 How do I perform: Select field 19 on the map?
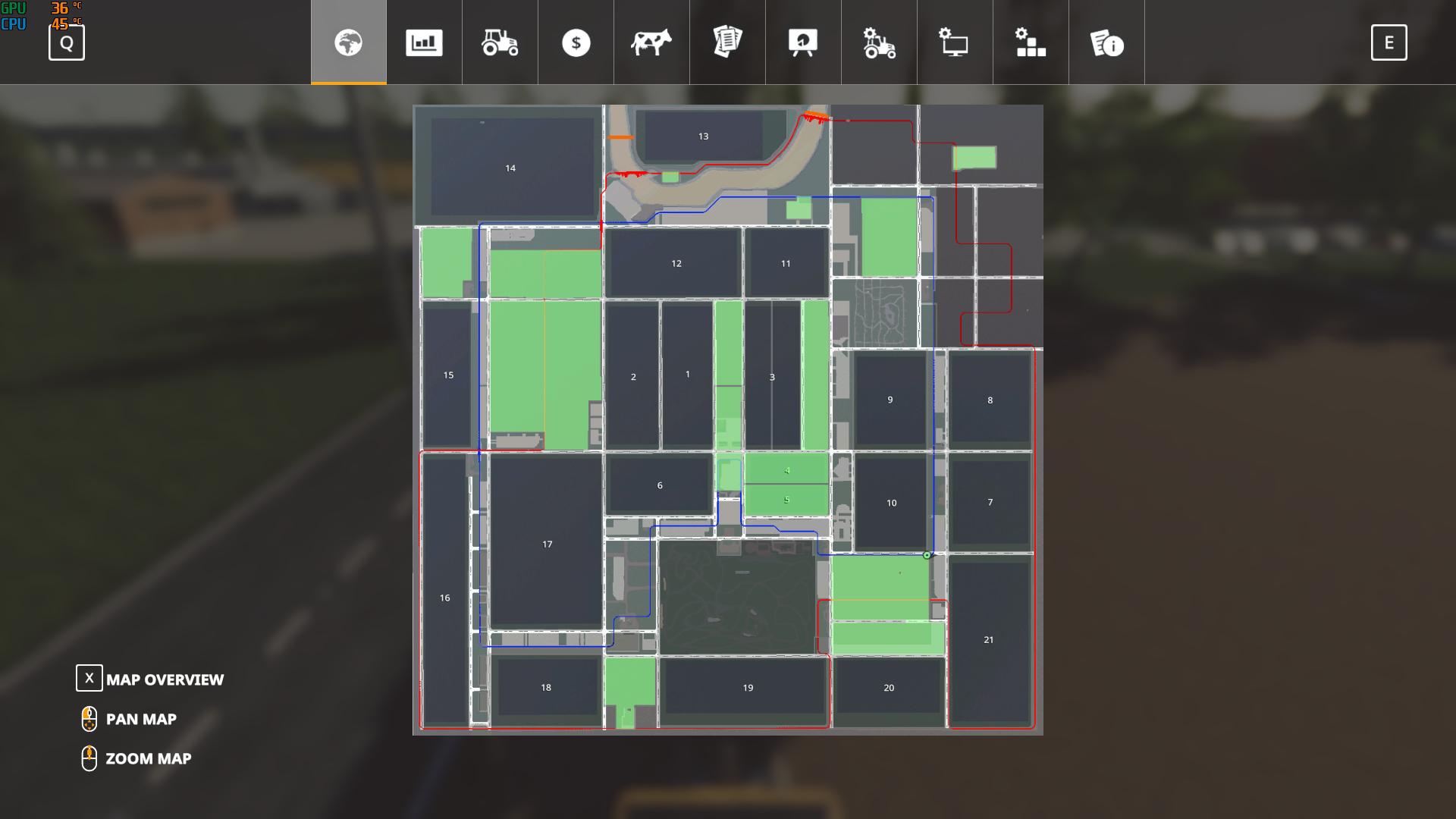pyautogui.click(x=748, y=688)
